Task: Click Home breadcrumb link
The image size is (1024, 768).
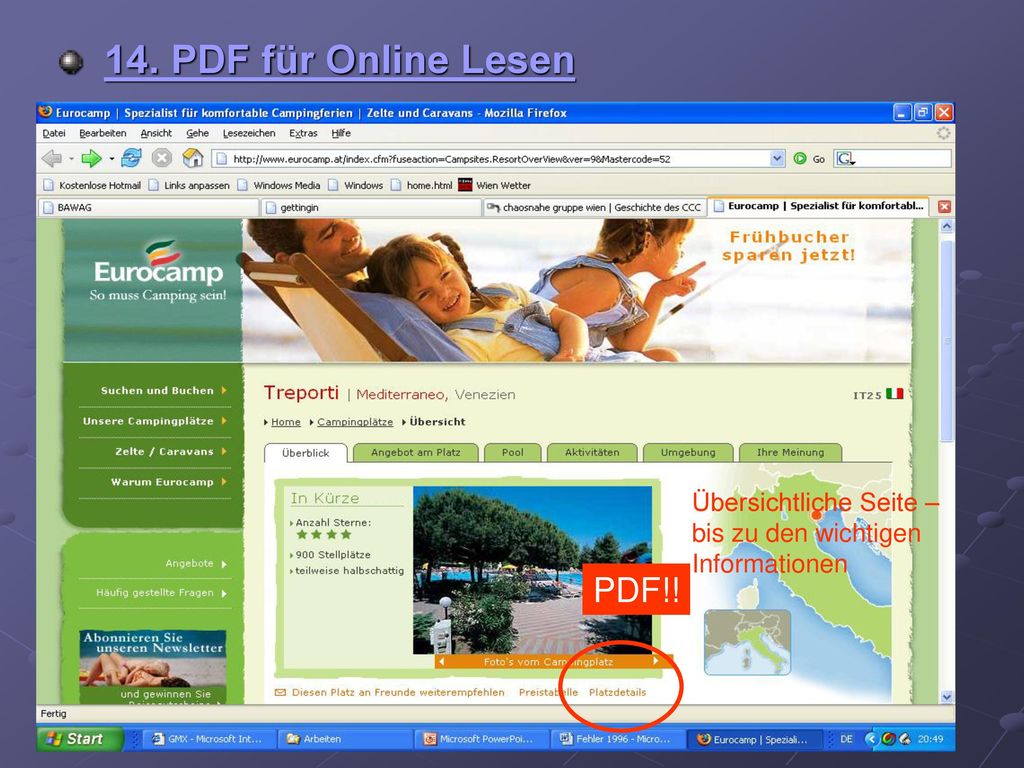Action: [x=286, y=422]
